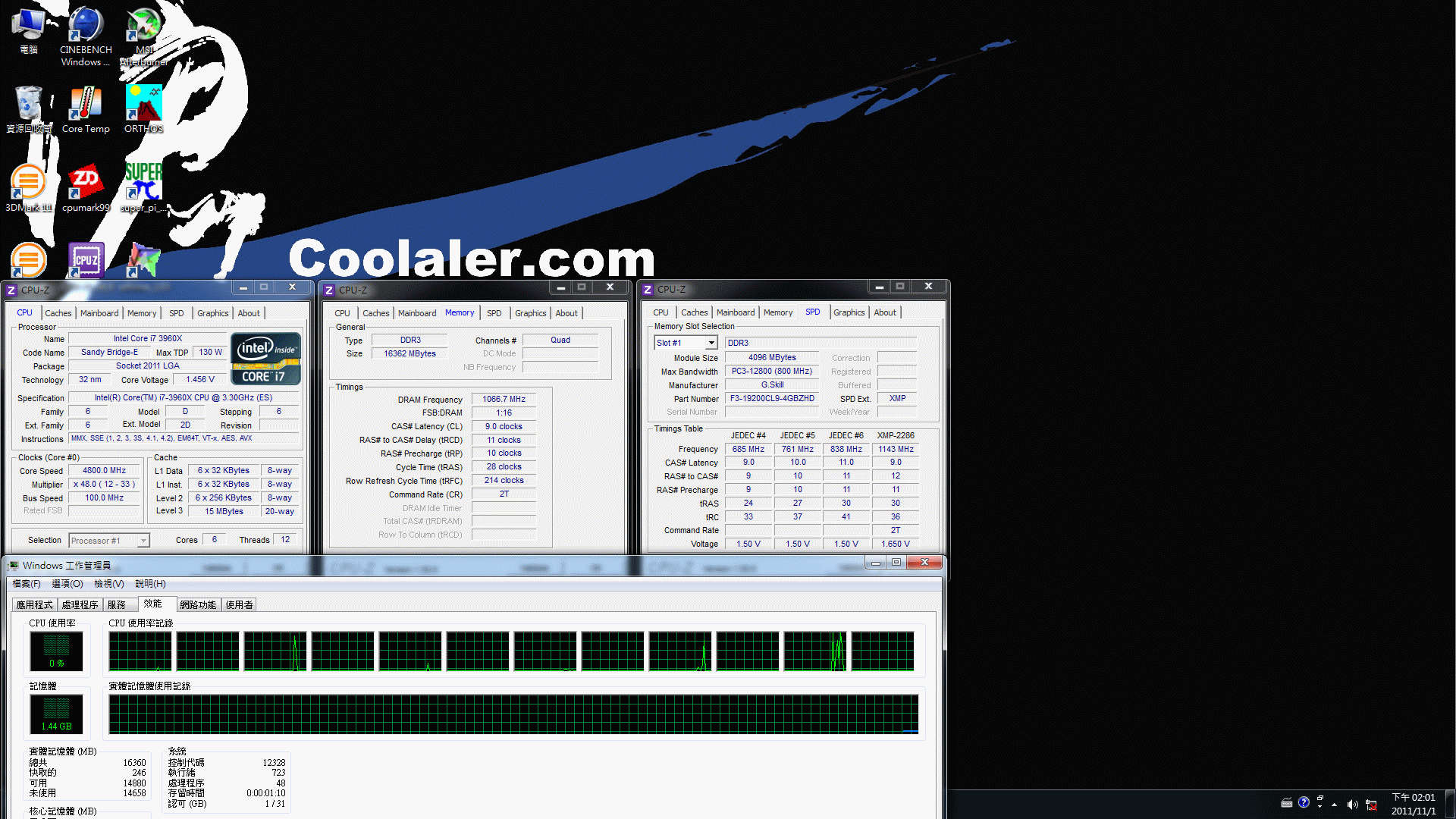The width and height of the screenshot is (1456, 819).
Task: Minimize the Task Manager window
Action: (876, 563)
